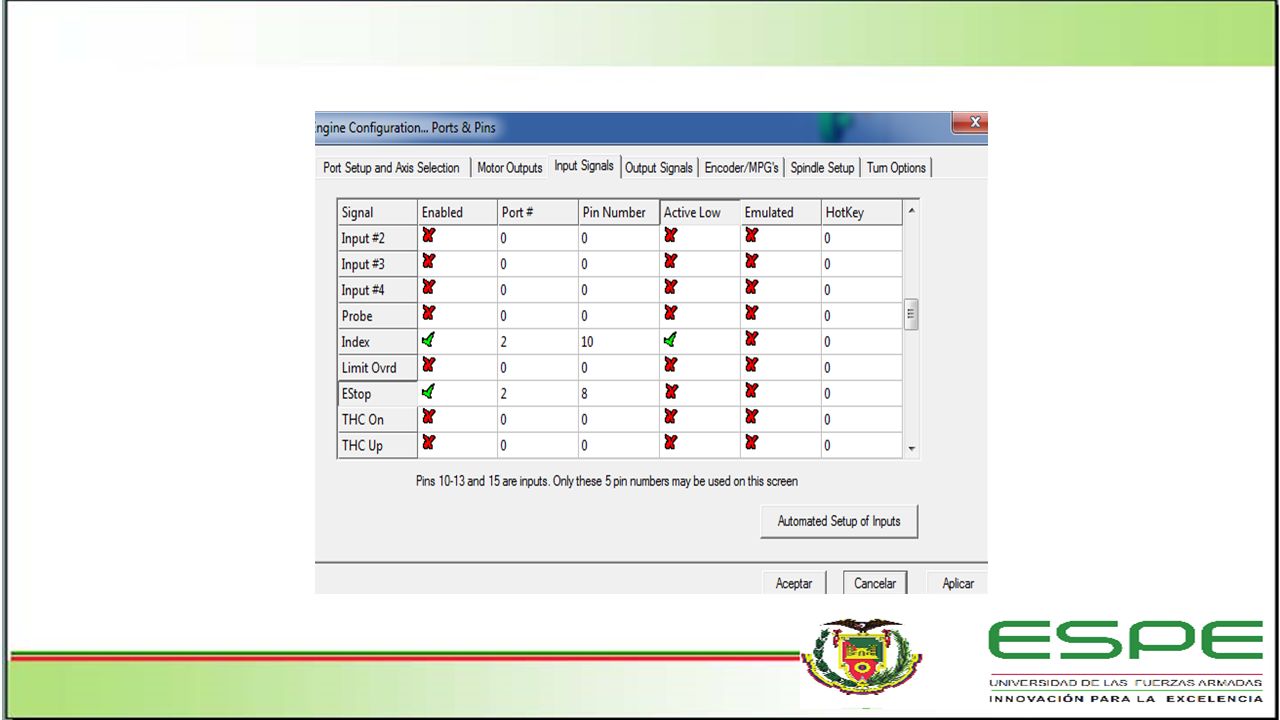Select the THC On signal row label
1280x720 pixels.
coord(377,419)
